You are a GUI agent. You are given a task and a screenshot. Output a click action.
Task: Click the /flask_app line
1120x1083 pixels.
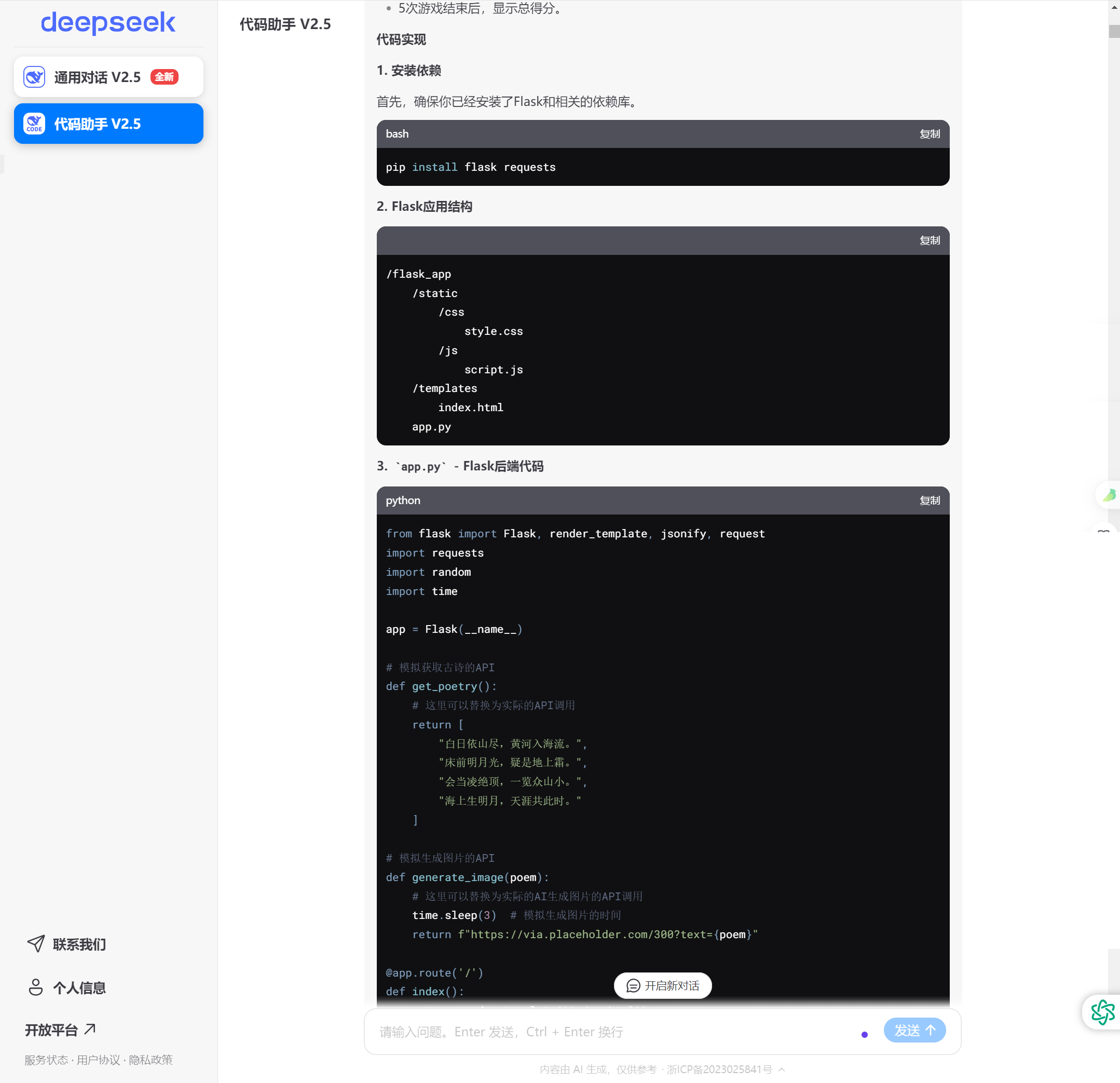coord(418,274)
